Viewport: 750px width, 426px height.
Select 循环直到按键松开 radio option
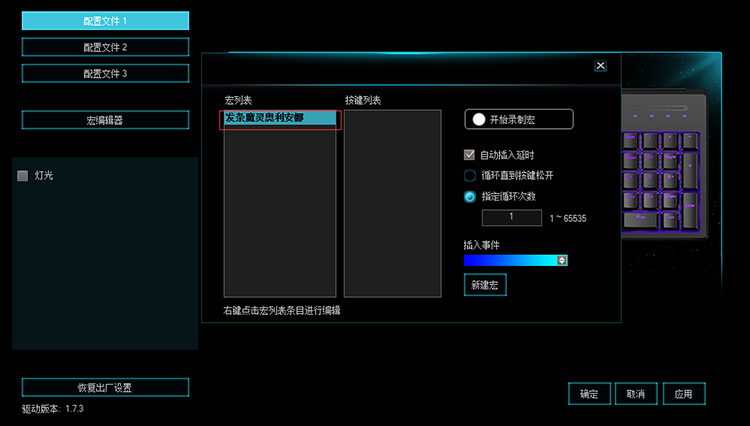click(470, 175)
